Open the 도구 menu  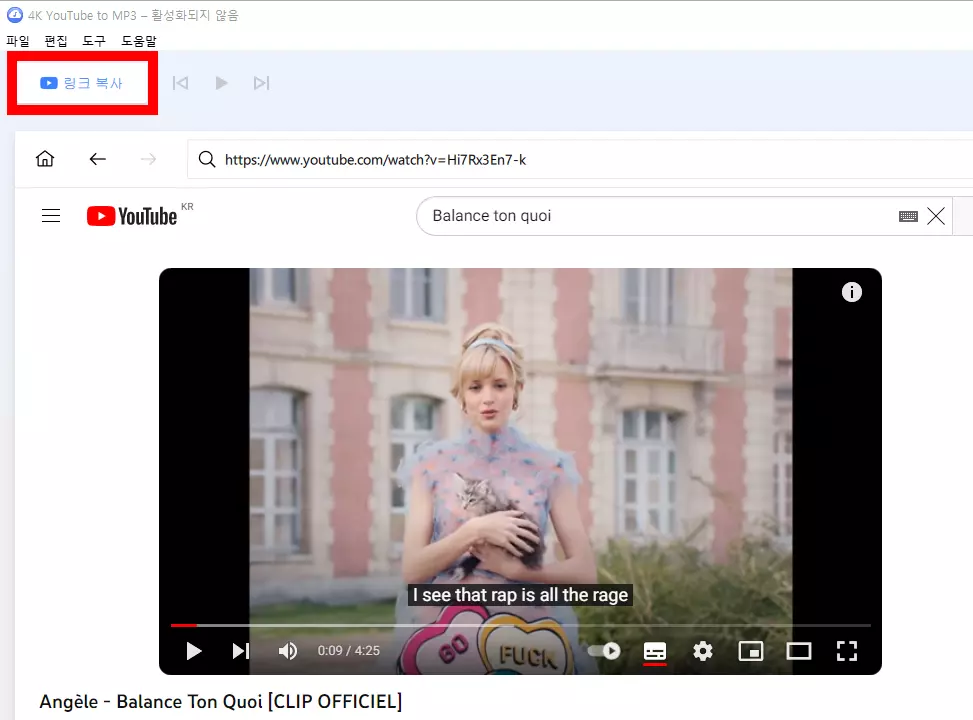point(94,41)
